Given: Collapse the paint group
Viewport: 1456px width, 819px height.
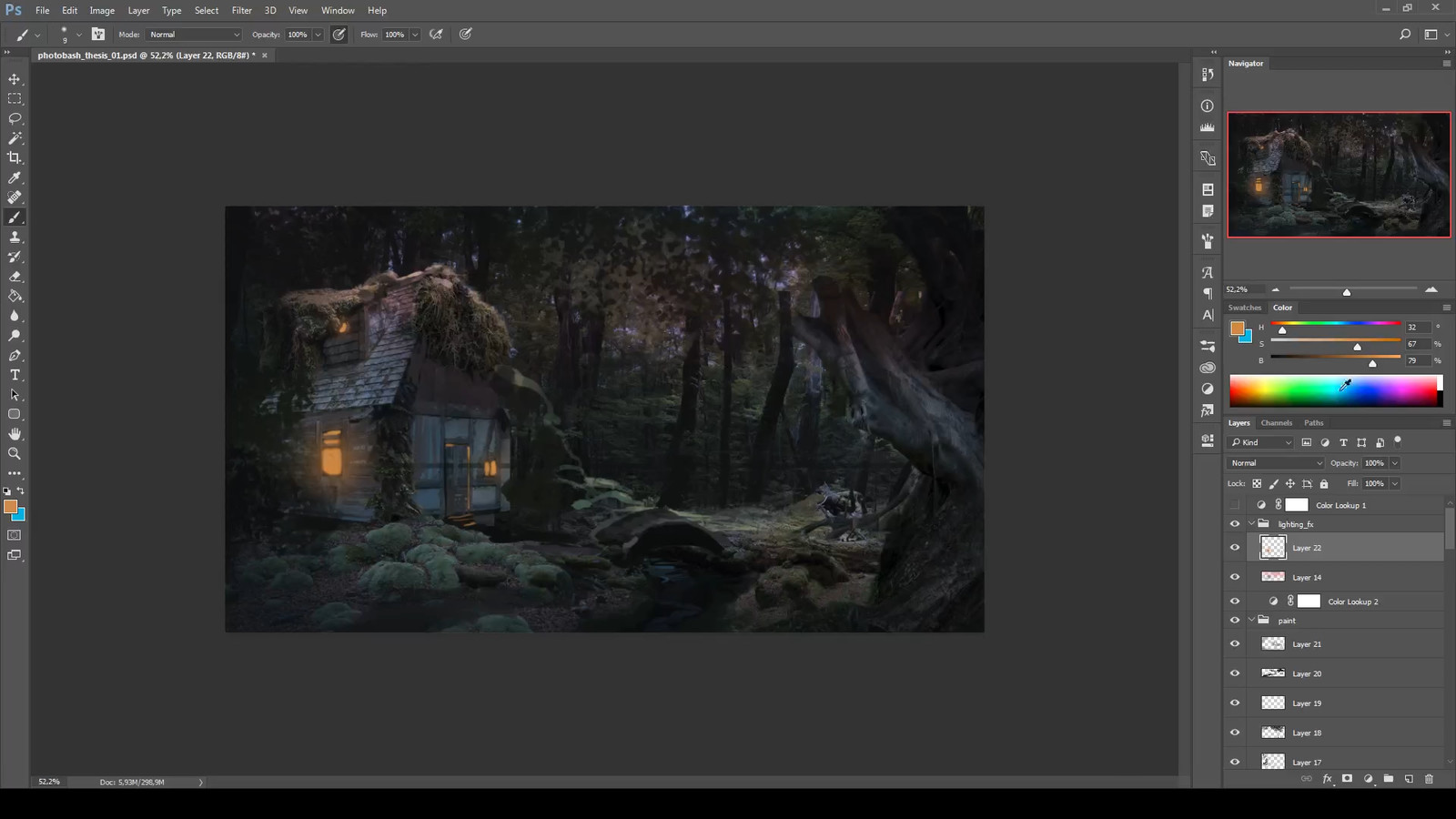Looking at the screenshot, I should tap(1251, 621).
